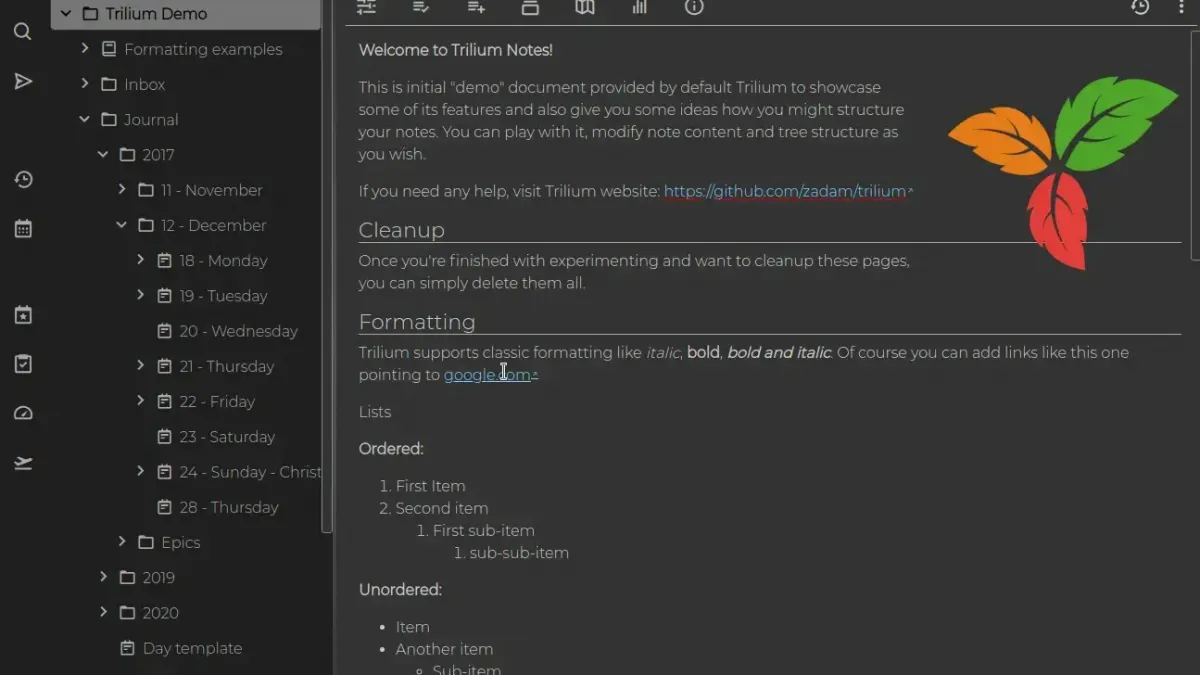Expand the Formatting examples tree node
This screenshot has width=1200, height=675.
pos(85,48)
